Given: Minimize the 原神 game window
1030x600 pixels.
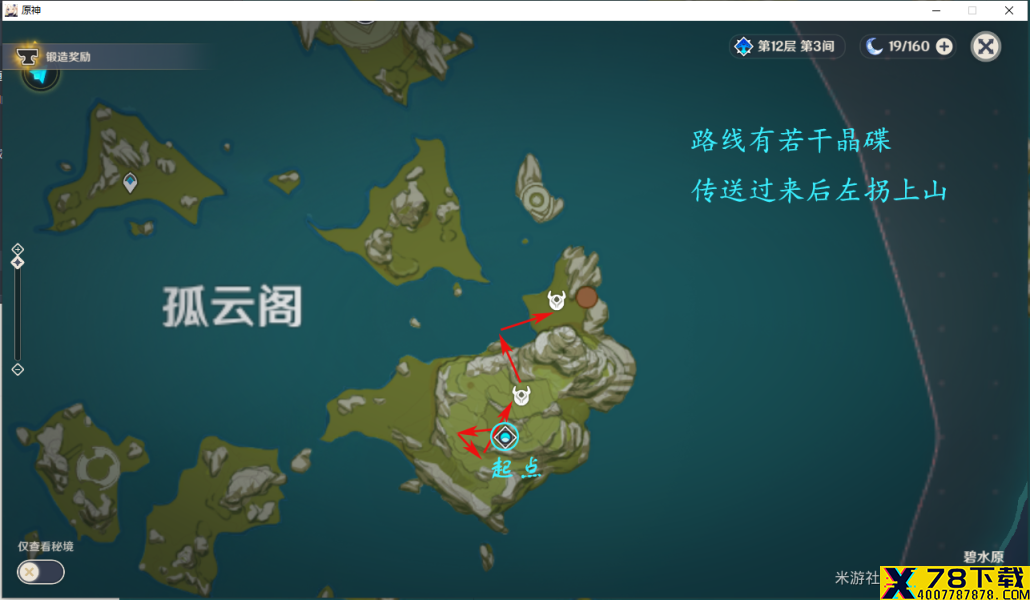Looking at the screenshot, I should click(x=936, y=10).
